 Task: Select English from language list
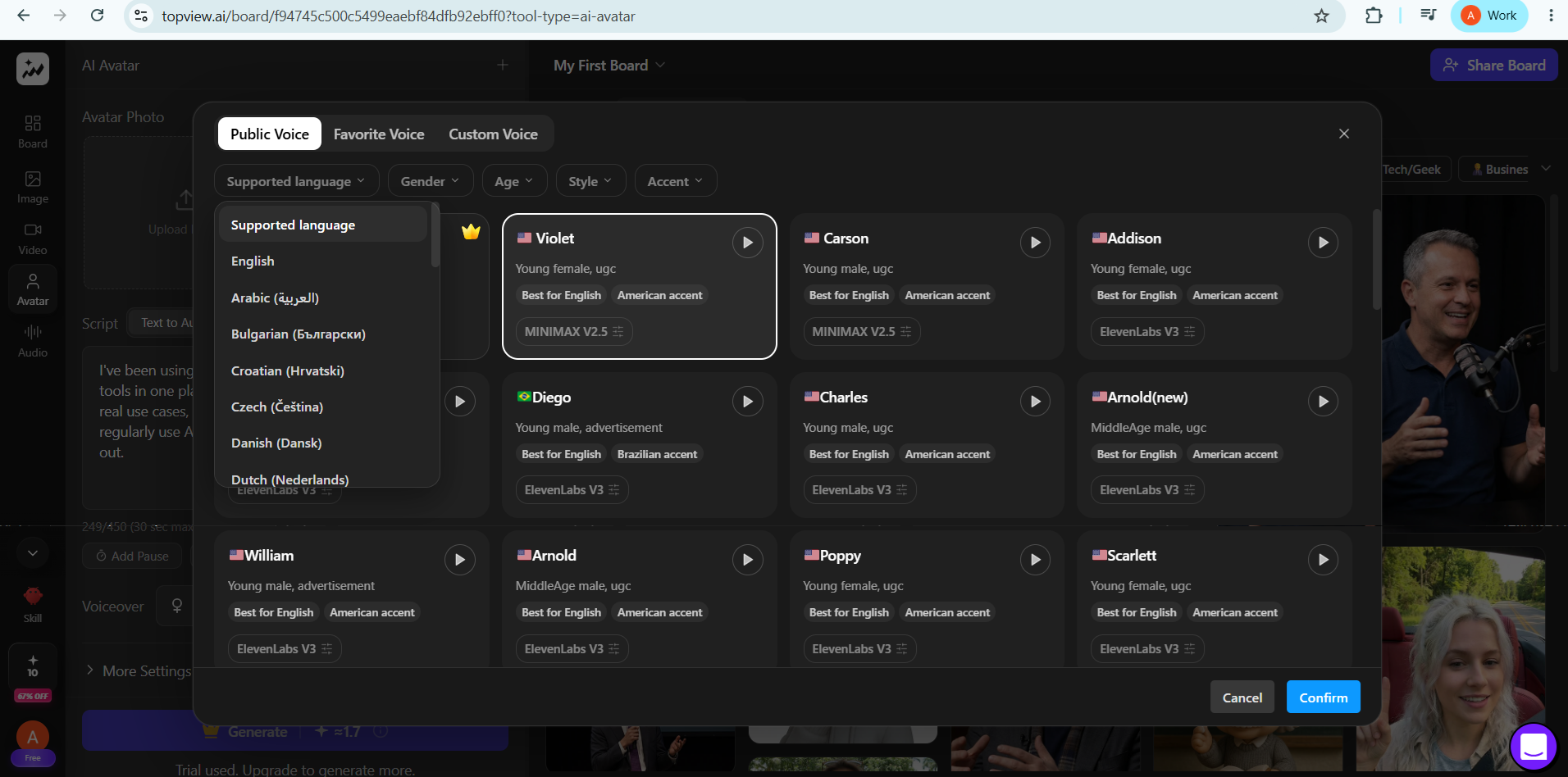(x=323, y=261)
